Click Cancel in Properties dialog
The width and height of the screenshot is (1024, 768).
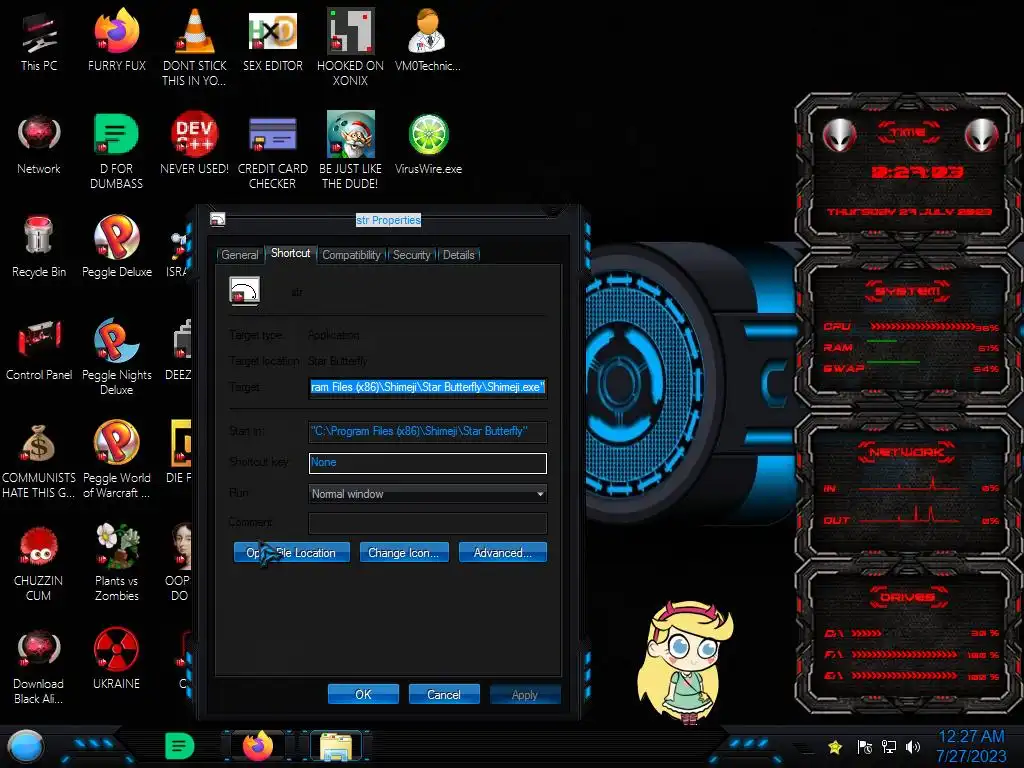click(x=444, y=694)
